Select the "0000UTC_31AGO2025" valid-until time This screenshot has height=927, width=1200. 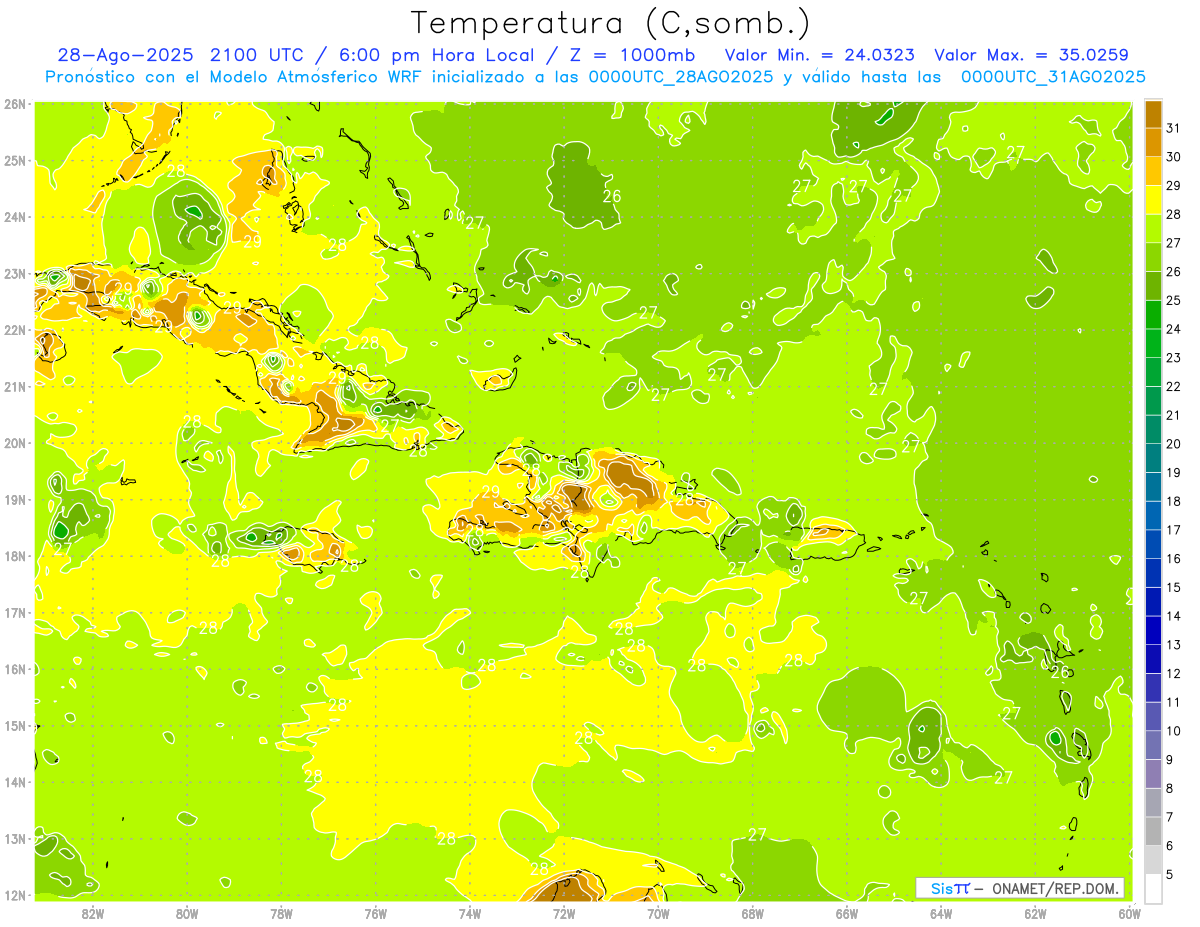click(1053, 77)
